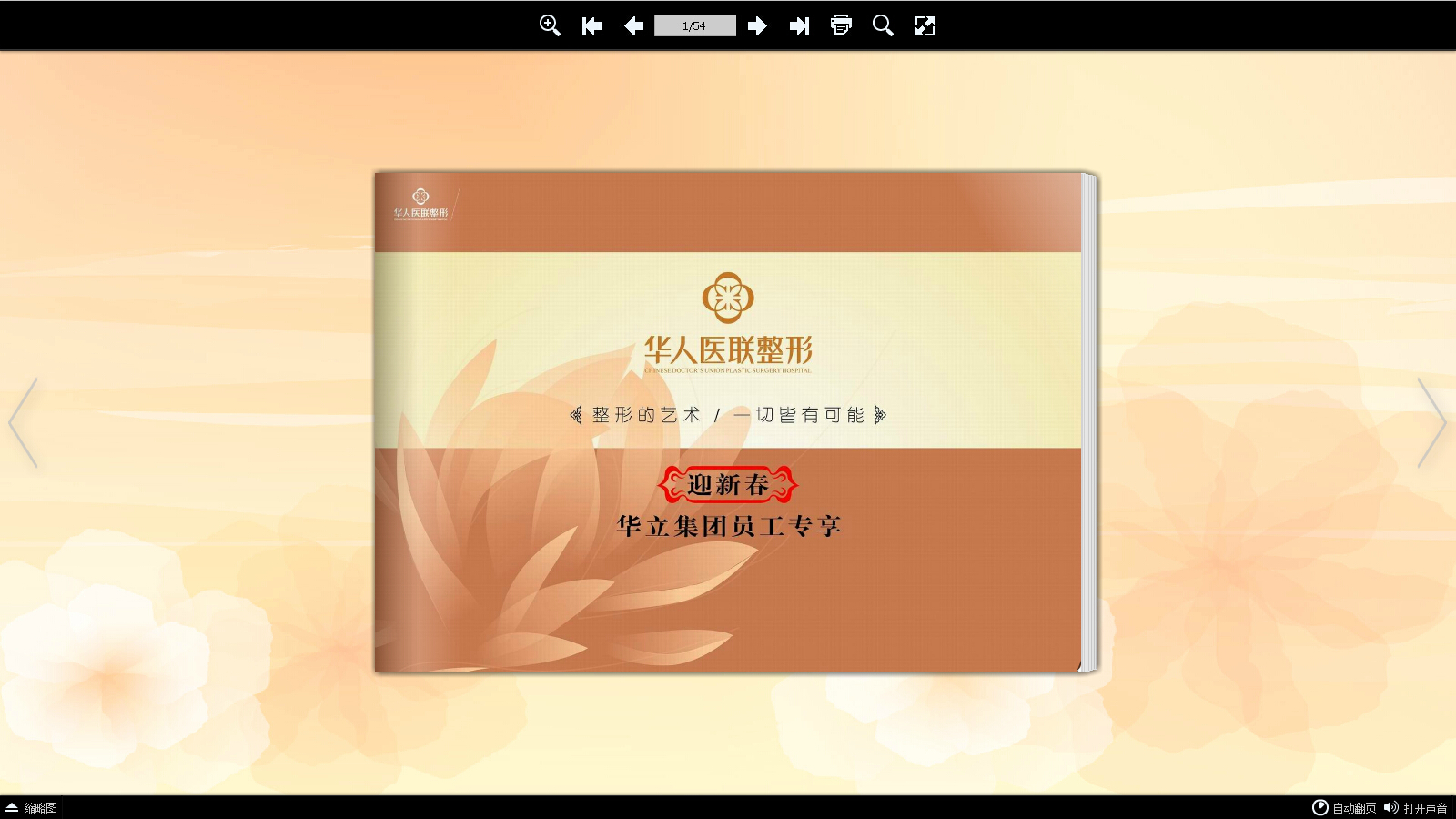The width and height of the screenshot is (1456, 819).
Task: Toggle 自动翻页 auto flip
Action: coord(1344,808)
